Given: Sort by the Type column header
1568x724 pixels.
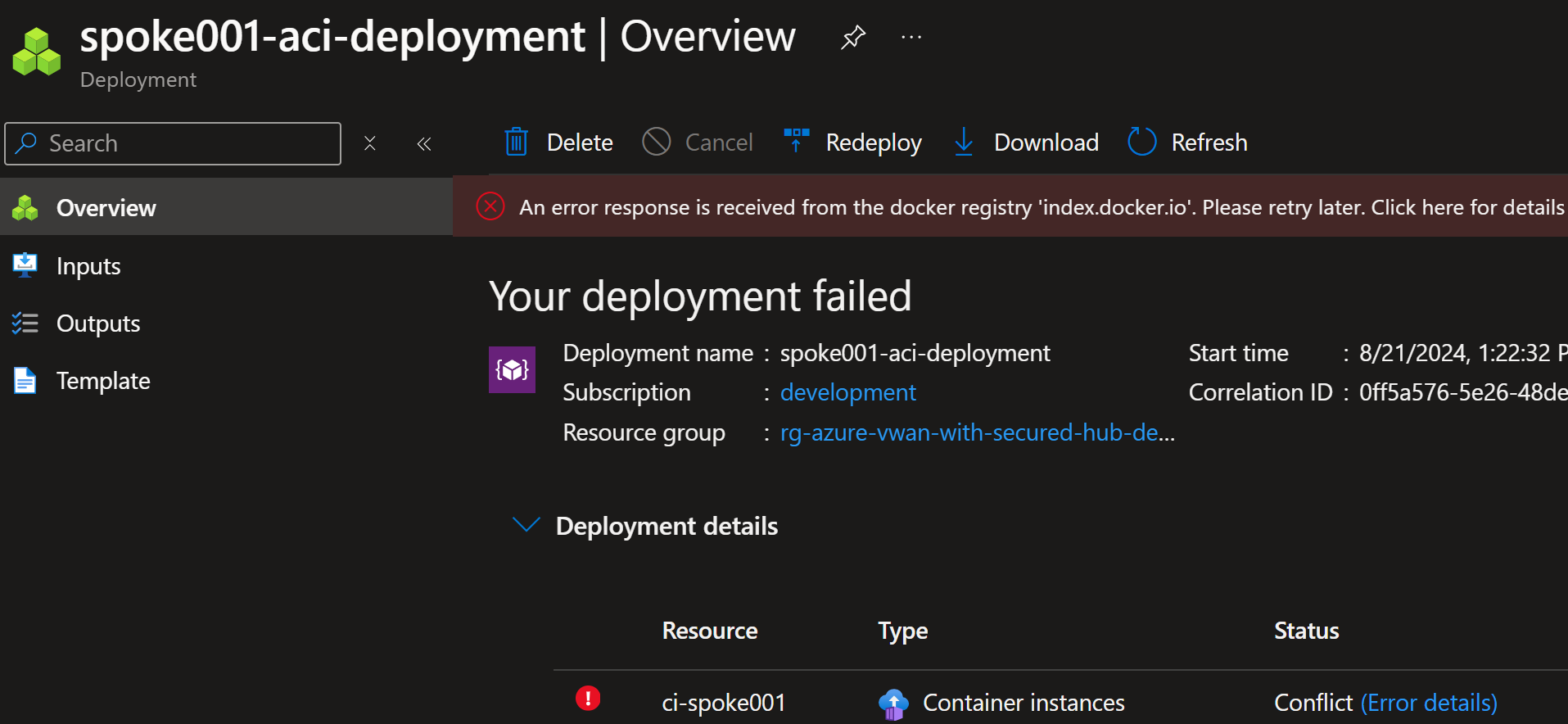Looking at the screenshot, I should tap(902, 631).
